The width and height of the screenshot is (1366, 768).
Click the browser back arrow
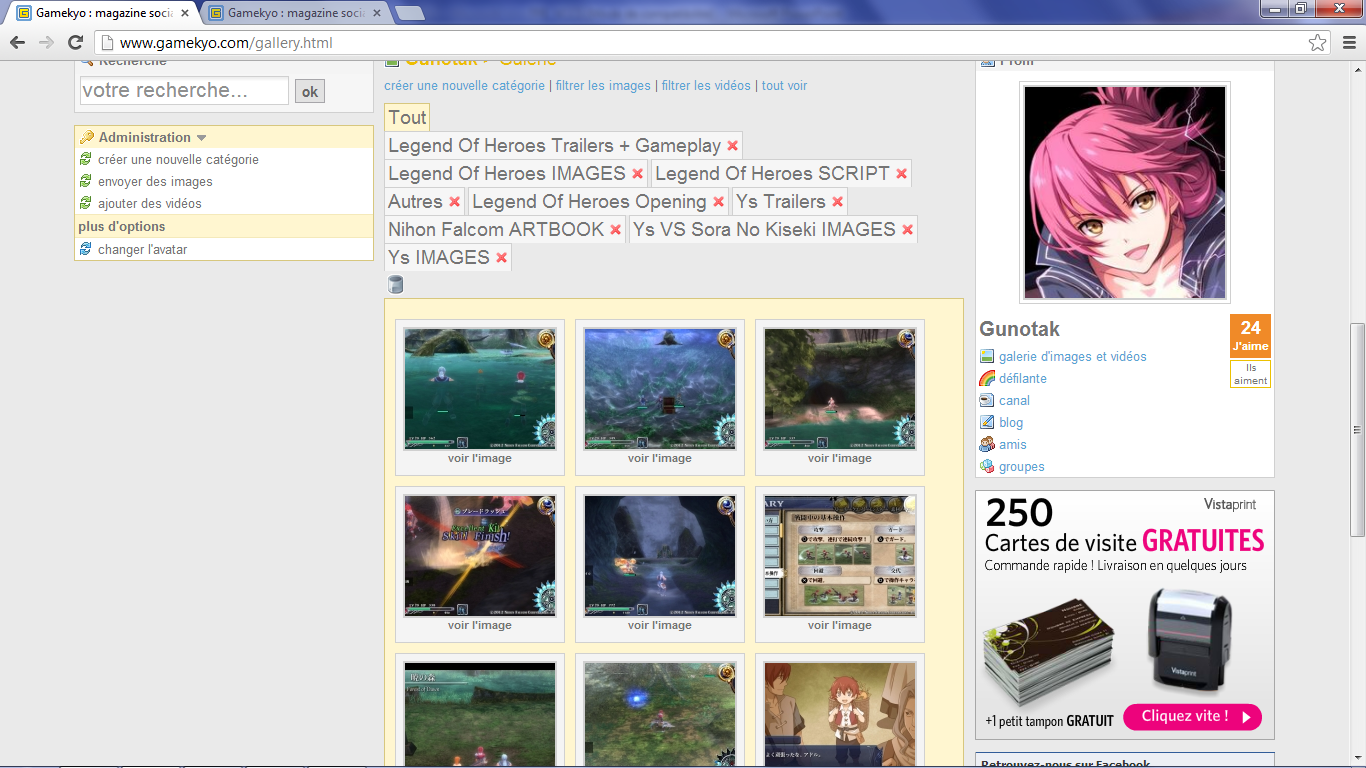pyautogui.click(x=18, y=42)
